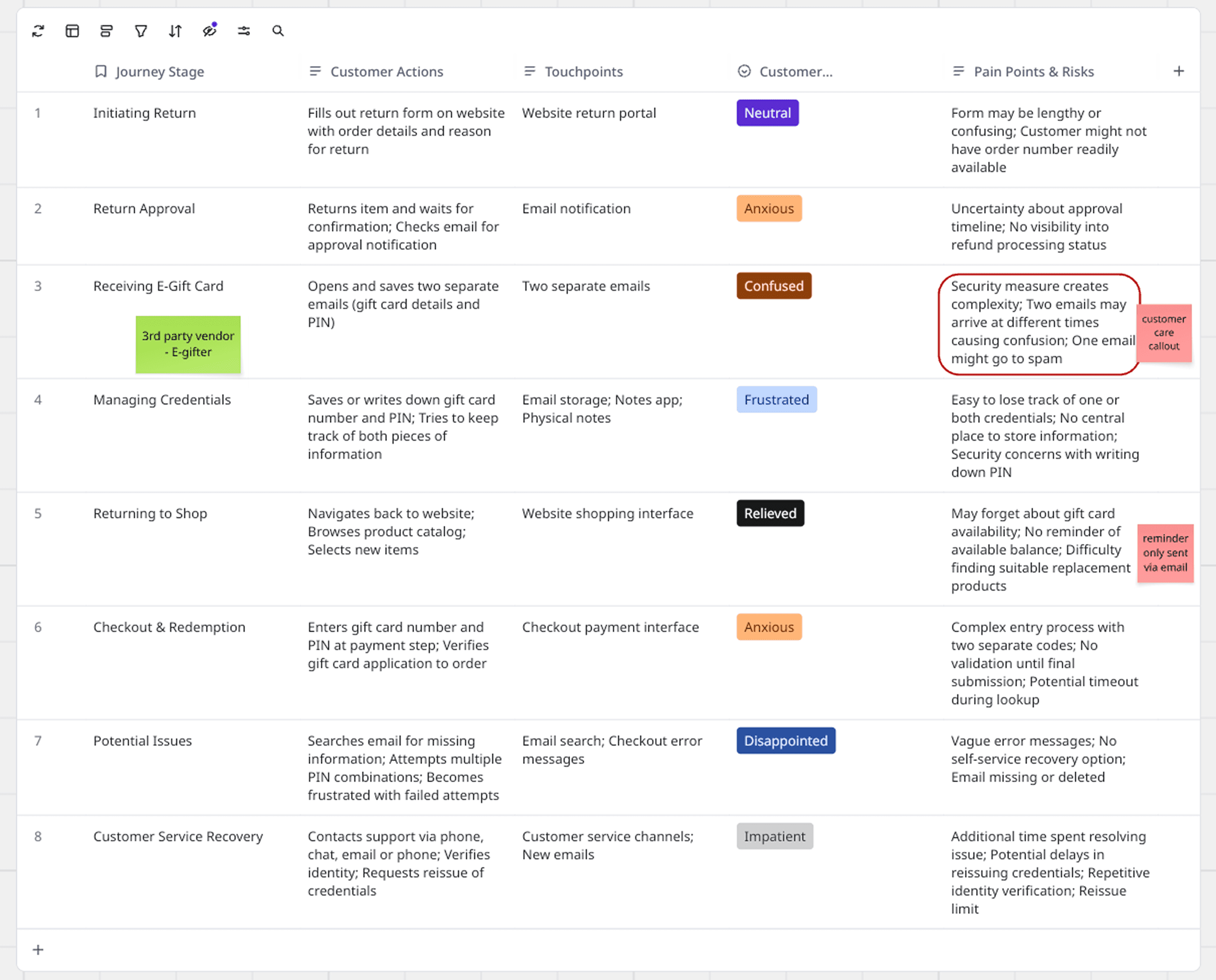This screenshot has width=1216, height=980.
Task: Open the Journey Stage column header
Action: coord(159,72)
